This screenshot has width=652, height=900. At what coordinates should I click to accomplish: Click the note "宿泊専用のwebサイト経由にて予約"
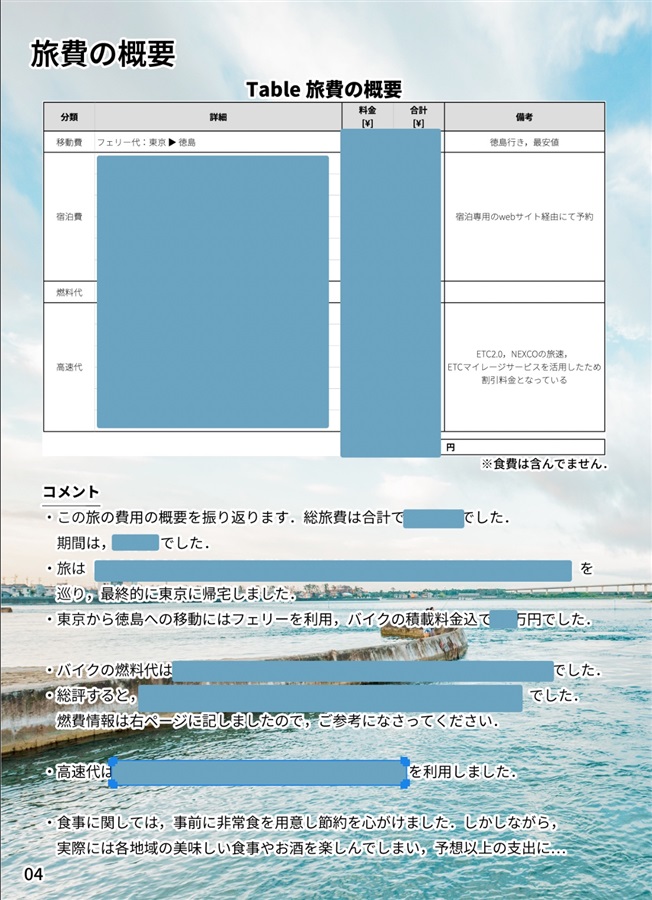(x=524, y=216)
